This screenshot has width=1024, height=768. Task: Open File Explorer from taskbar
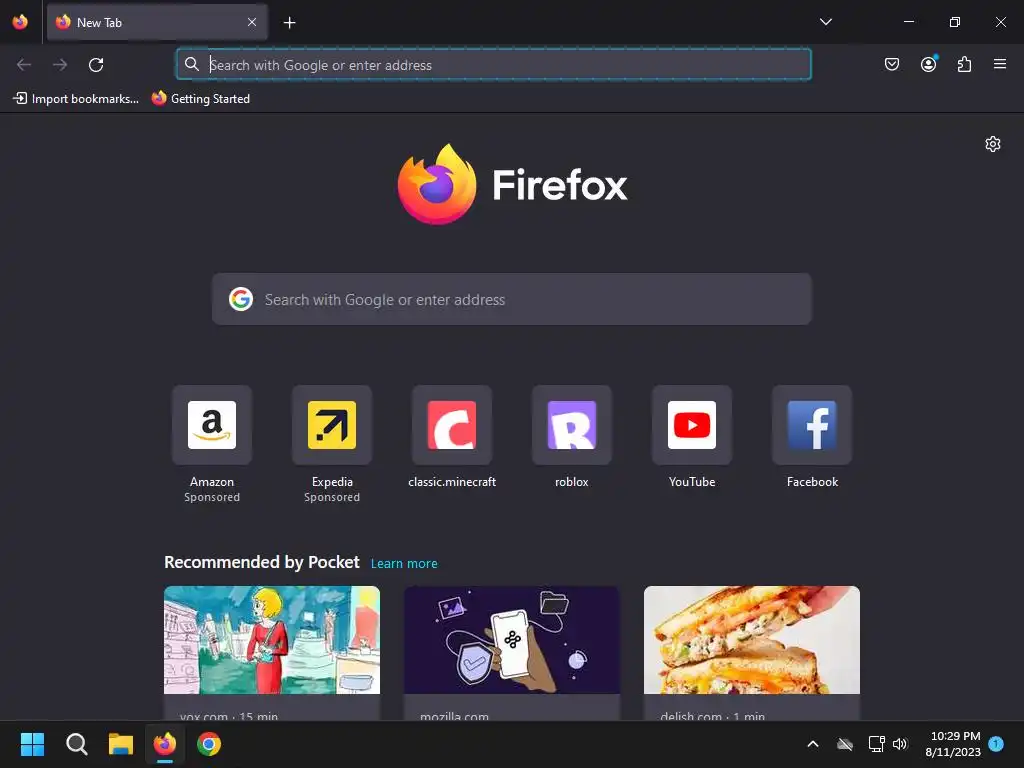click(121, 744)
